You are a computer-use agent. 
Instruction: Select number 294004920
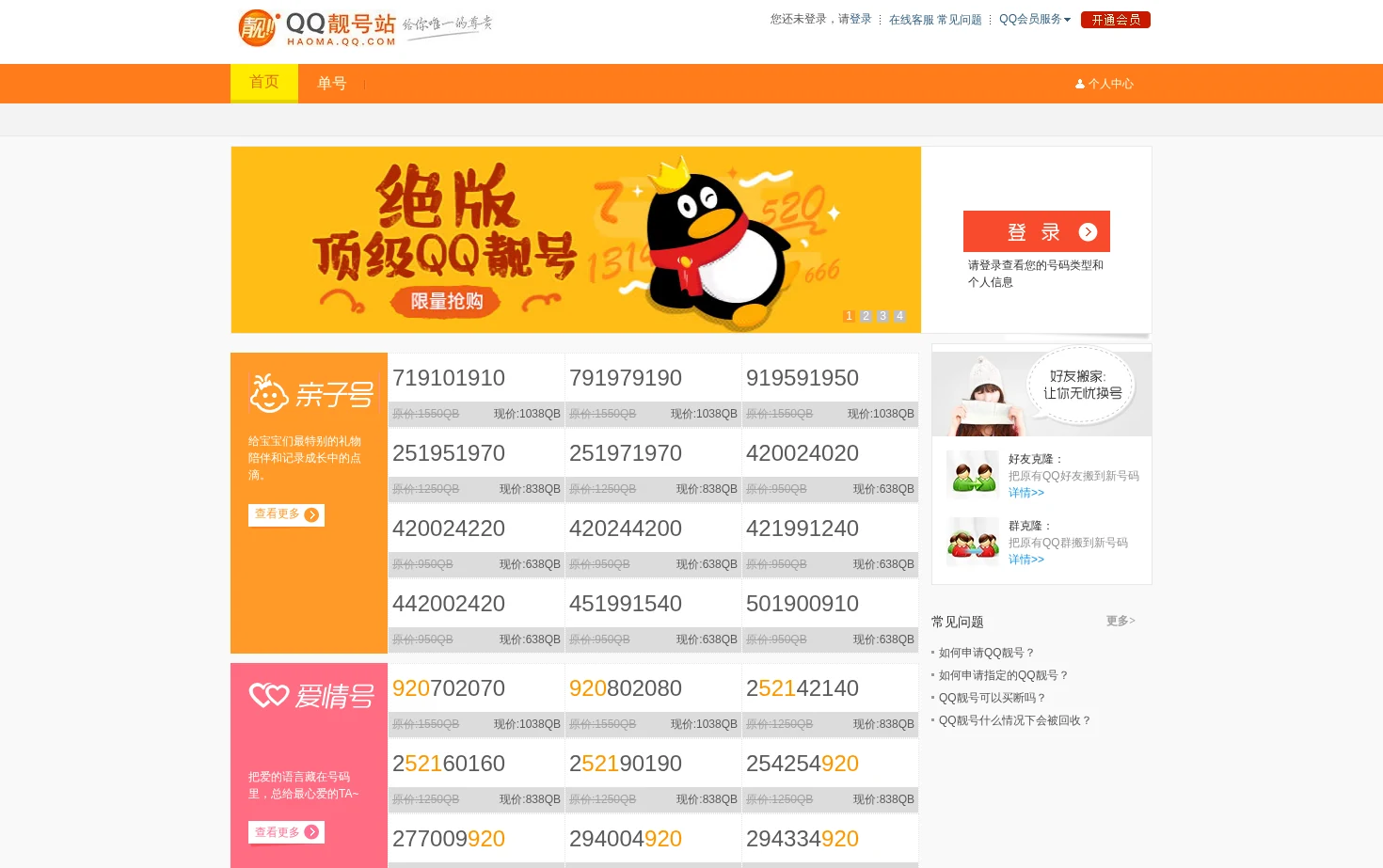pos(626,839)
